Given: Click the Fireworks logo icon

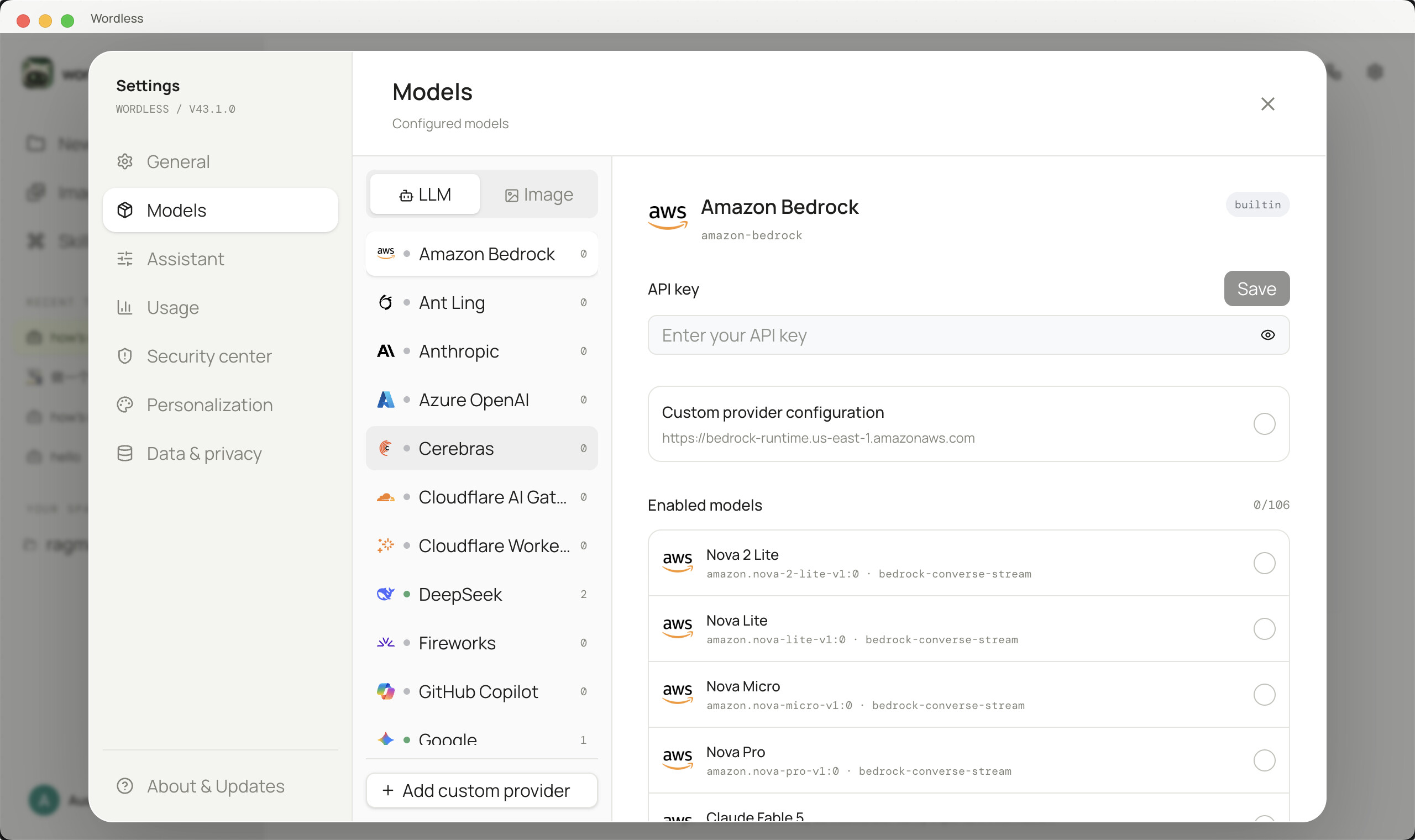Looking at the screenshot, I should [385, 643].
